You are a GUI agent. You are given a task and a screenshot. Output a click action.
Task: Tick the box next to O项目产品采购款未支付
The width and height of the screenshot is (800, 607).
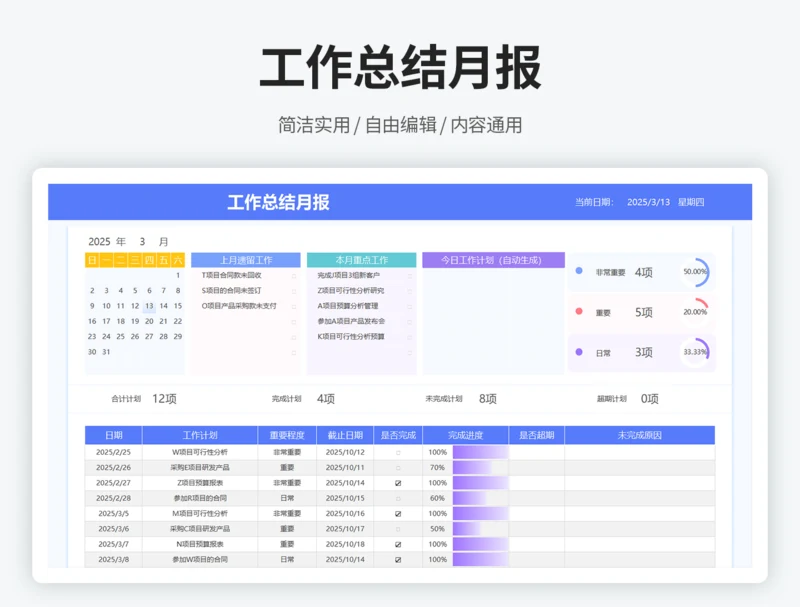tap(294, 307)
